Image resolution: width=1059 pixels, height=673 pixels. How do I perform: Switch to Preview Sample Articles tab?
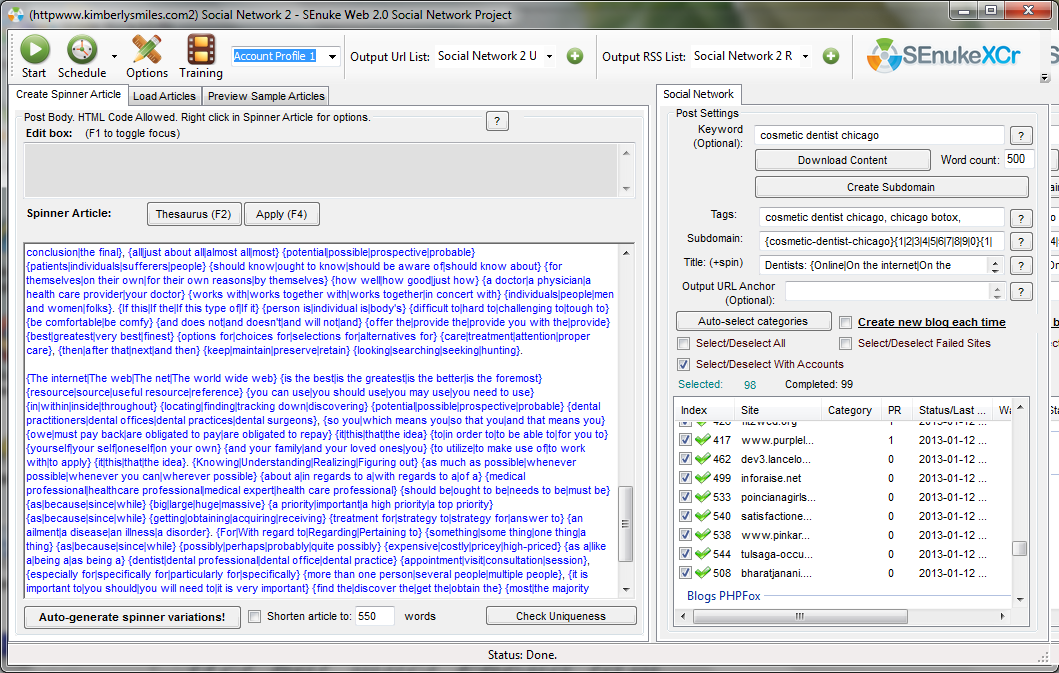(266, 97)
